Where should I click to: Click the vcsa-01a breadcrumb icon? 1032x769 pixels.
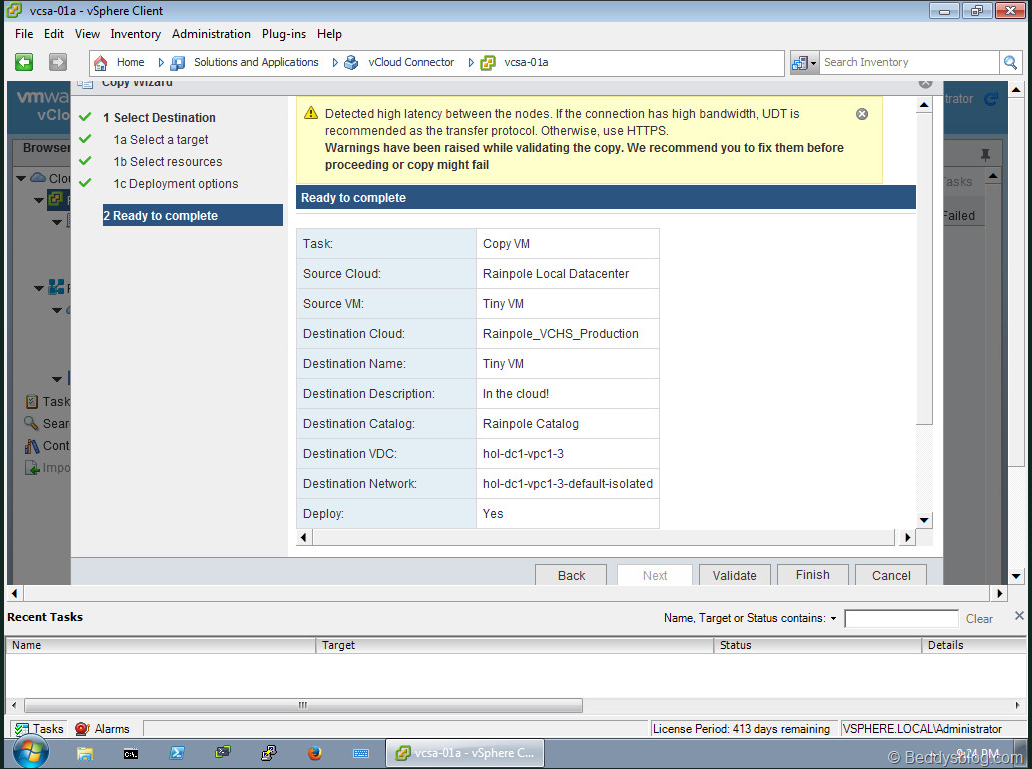488,63
